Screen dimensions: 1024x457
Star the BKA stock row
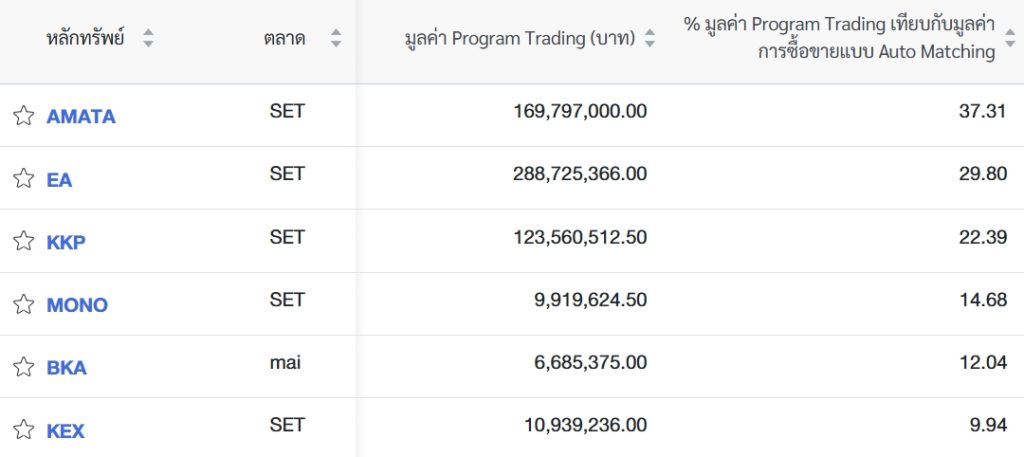[x=24, y=367]
